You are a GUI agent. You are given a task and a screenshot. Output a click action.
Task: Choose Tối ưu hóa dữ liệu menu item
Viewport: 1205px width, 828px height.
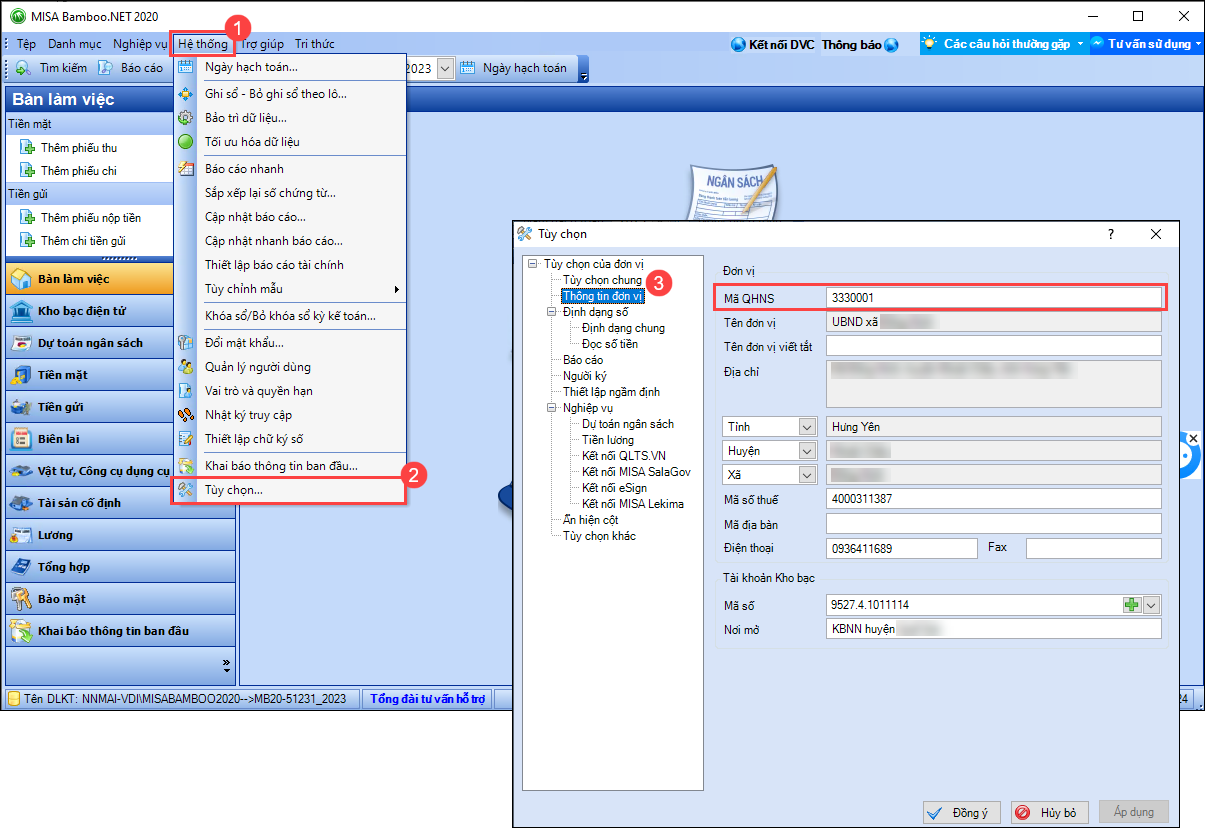pos(290,142)
